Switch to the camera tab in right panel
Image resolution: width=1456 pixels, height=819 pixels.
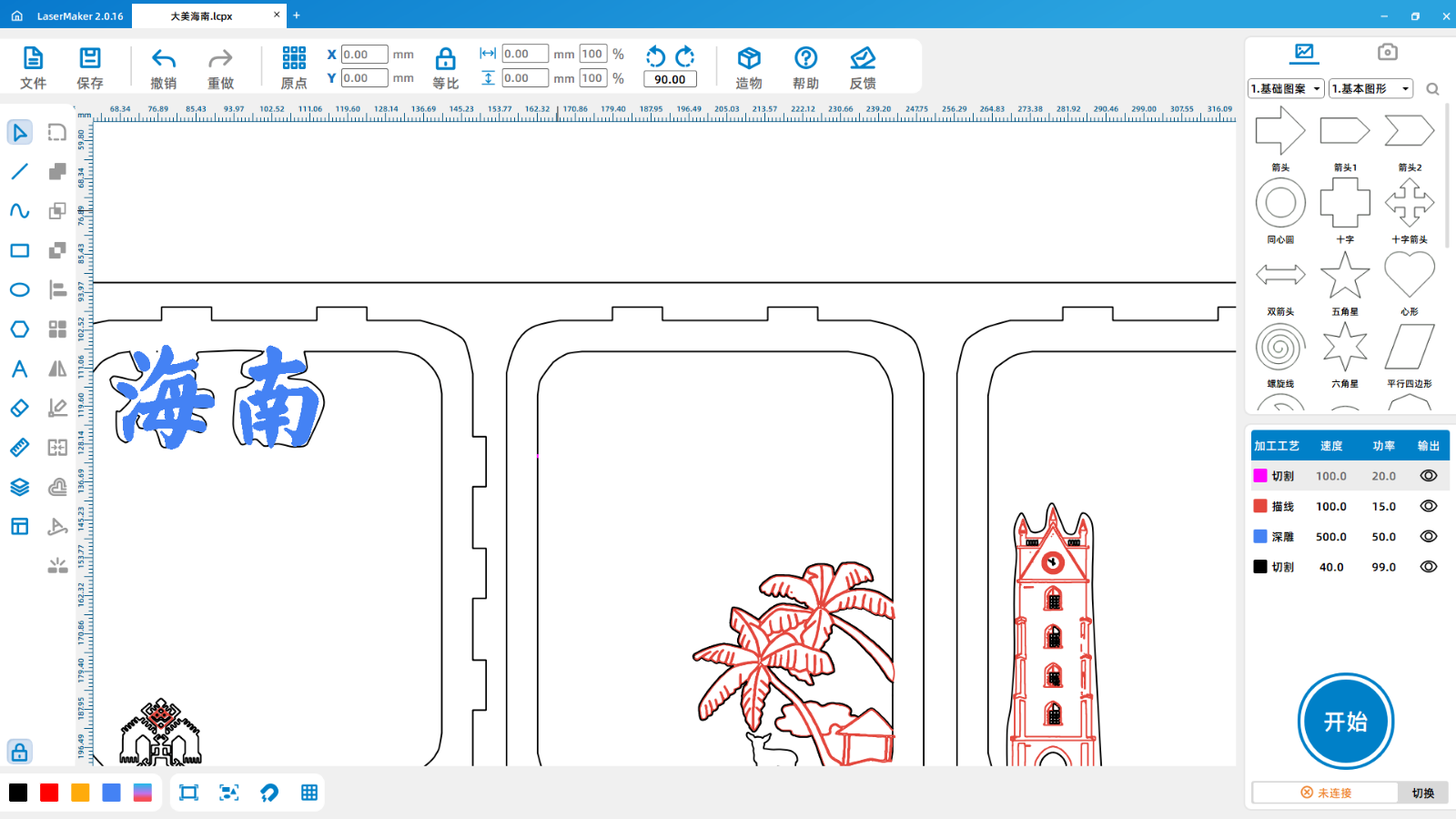click(1387, 52)
